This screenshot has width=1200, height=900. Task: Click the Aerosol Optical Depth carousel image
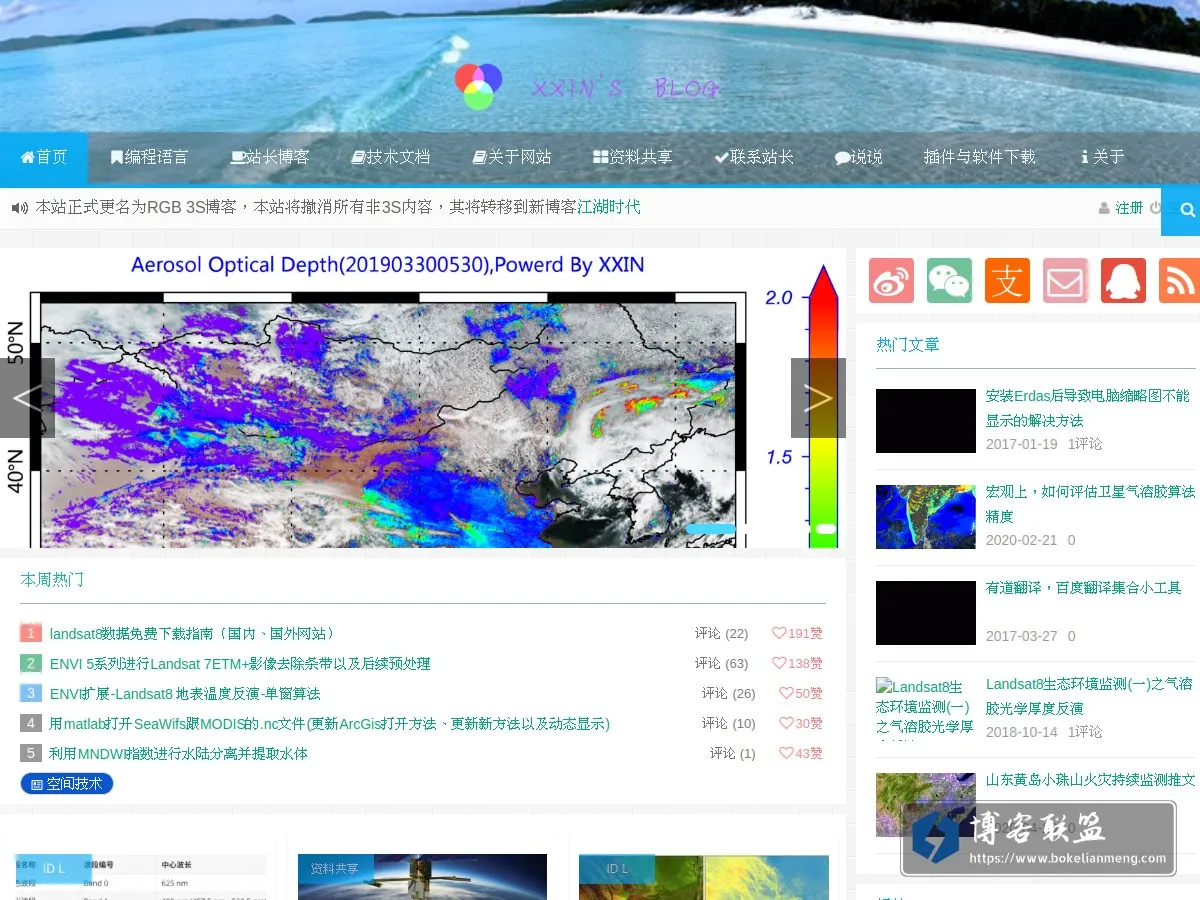(422, 398)
